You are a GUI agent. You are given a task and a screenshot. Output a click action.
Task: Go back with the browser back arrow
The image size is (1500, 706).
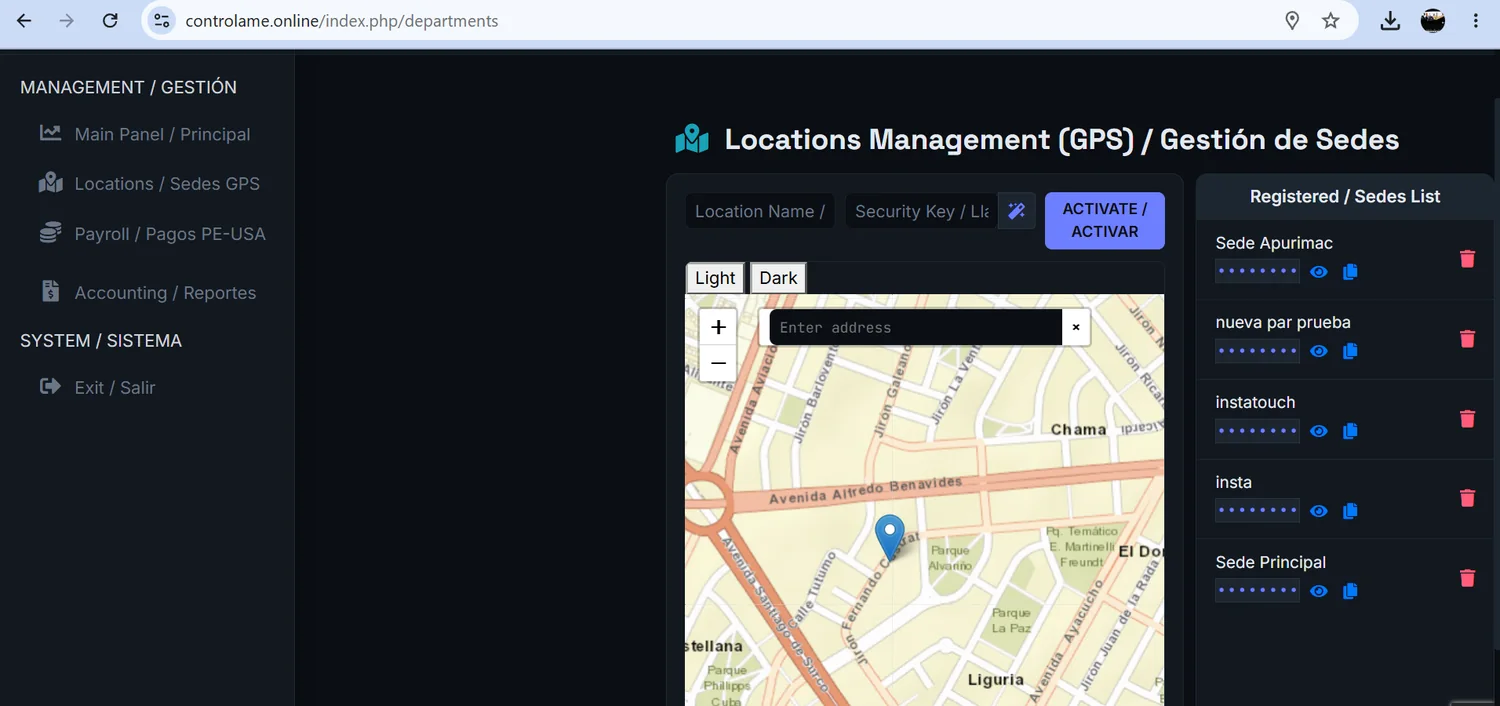(24, 20)
